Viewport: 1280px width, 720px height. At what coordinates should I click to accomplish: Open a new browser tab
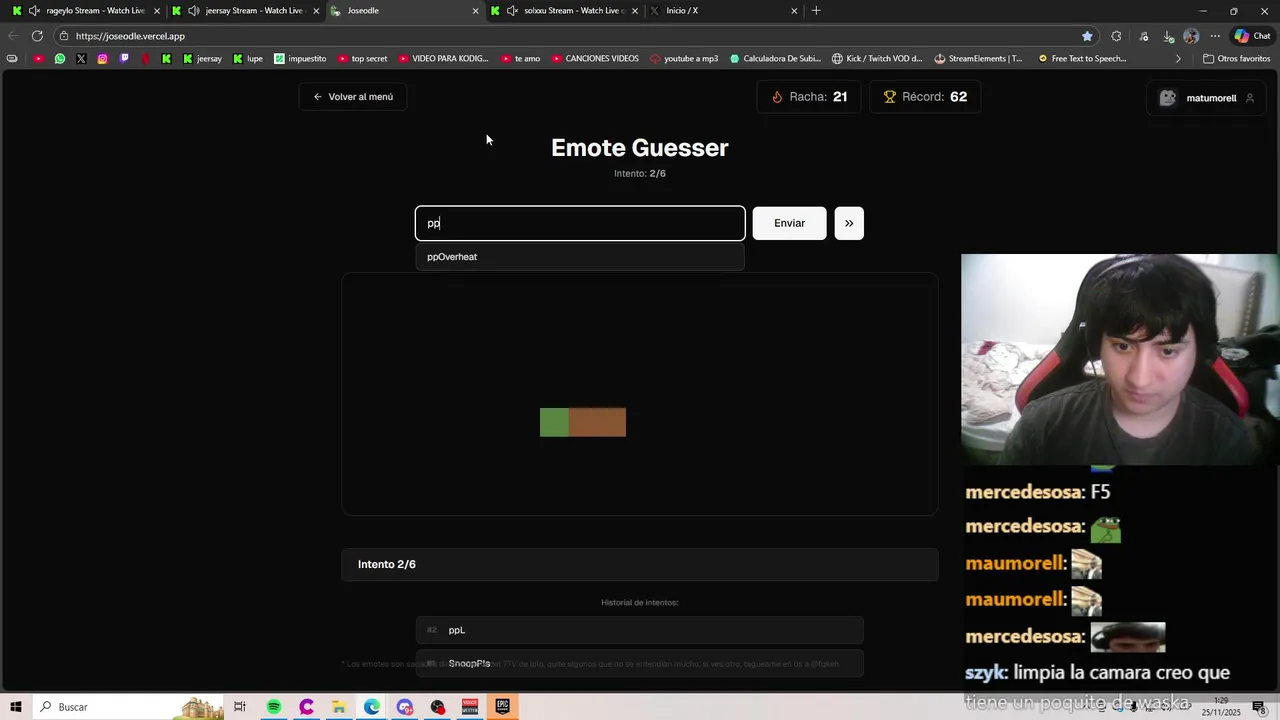[816, 11]
